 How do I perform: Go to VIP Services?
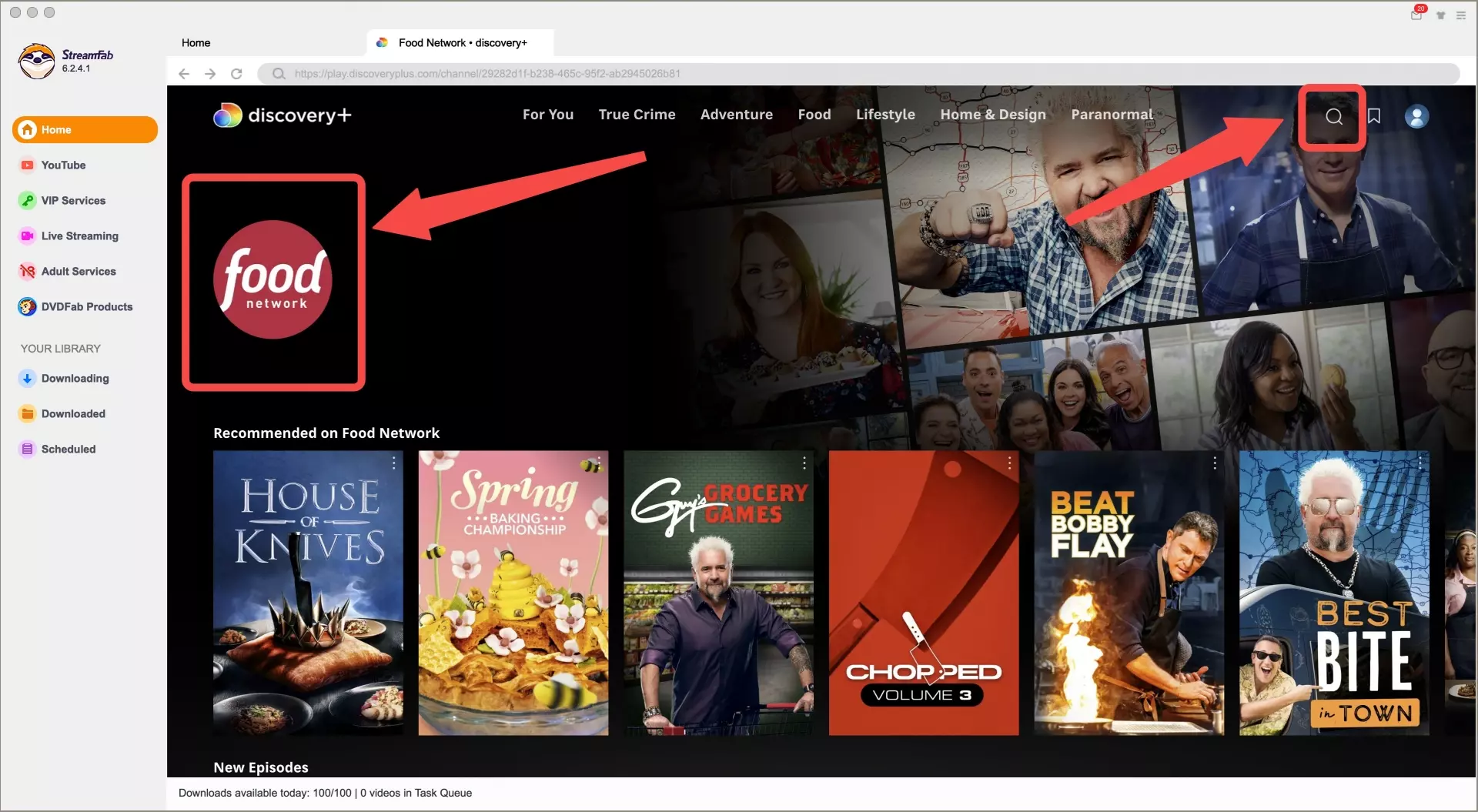click(73, 201)
